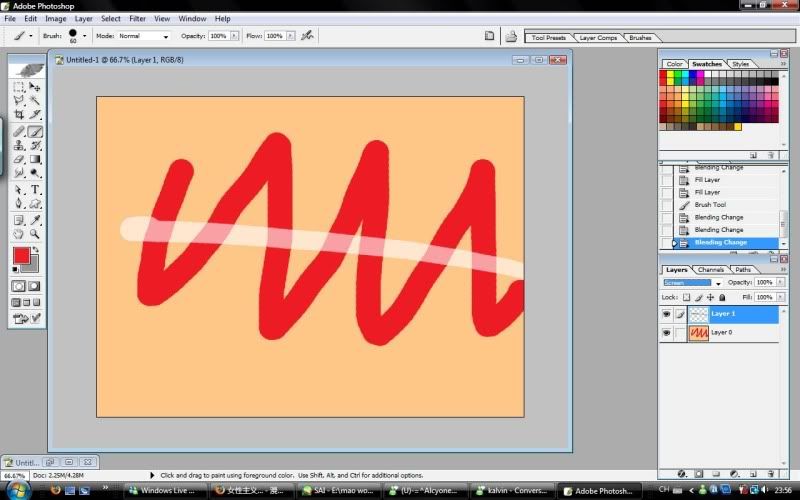The height and width of the screenshot is (500, 800).
Task: Toggle lock transparent pixels in Layers panel
Action: click(x=685, y=297)
